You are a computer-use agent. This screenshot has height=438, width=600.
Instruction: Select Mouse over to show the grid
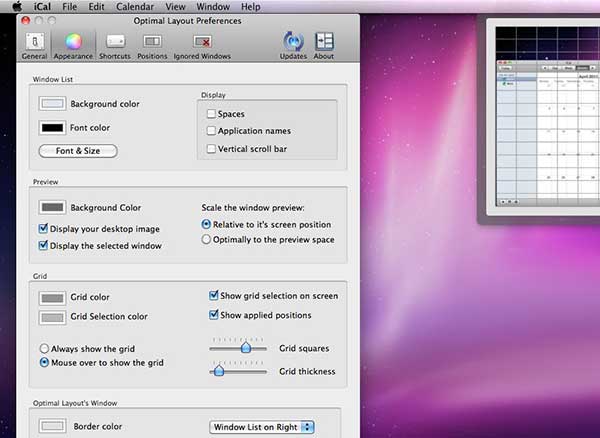pyautogui.click(x=44, y=362)
